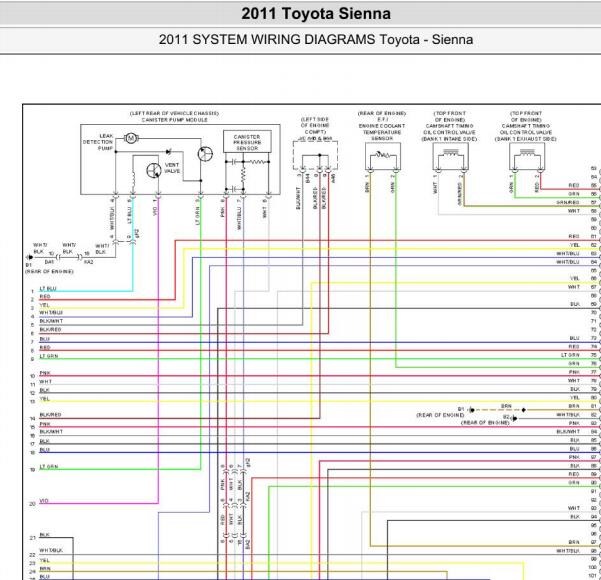Click the leak detection pump motor symbol
This screenshot has height=580, width=601.
(x=131, y=138)
